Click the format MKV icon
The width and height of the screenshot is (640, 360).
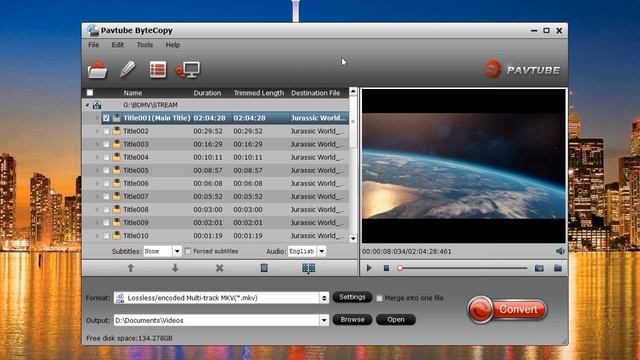[120, 298]
